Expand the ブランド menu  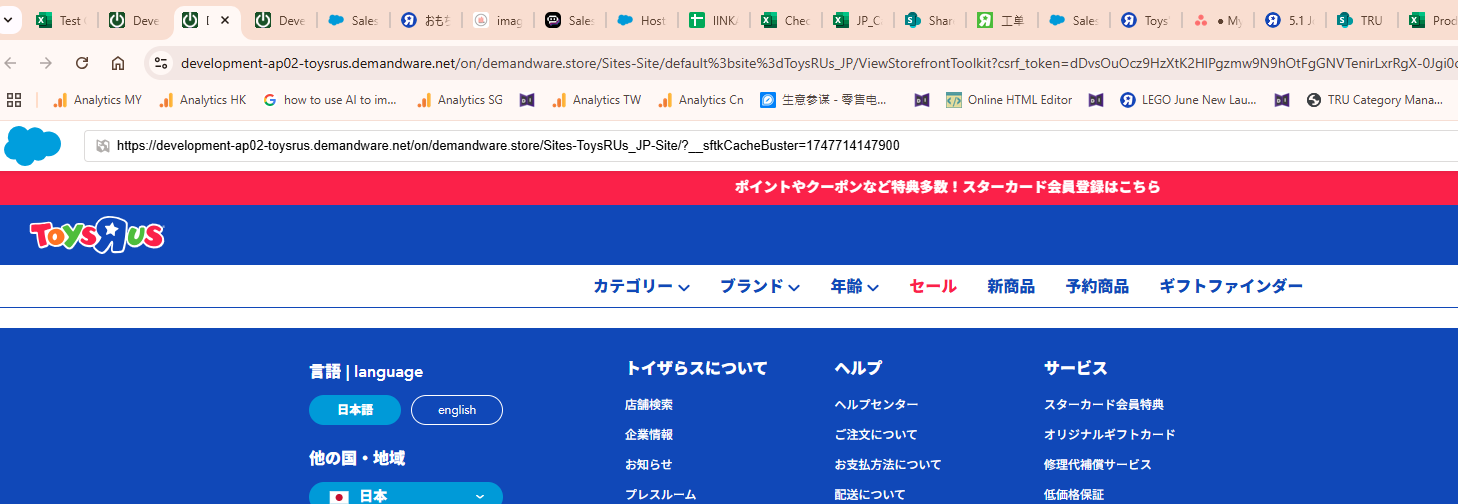760,286
